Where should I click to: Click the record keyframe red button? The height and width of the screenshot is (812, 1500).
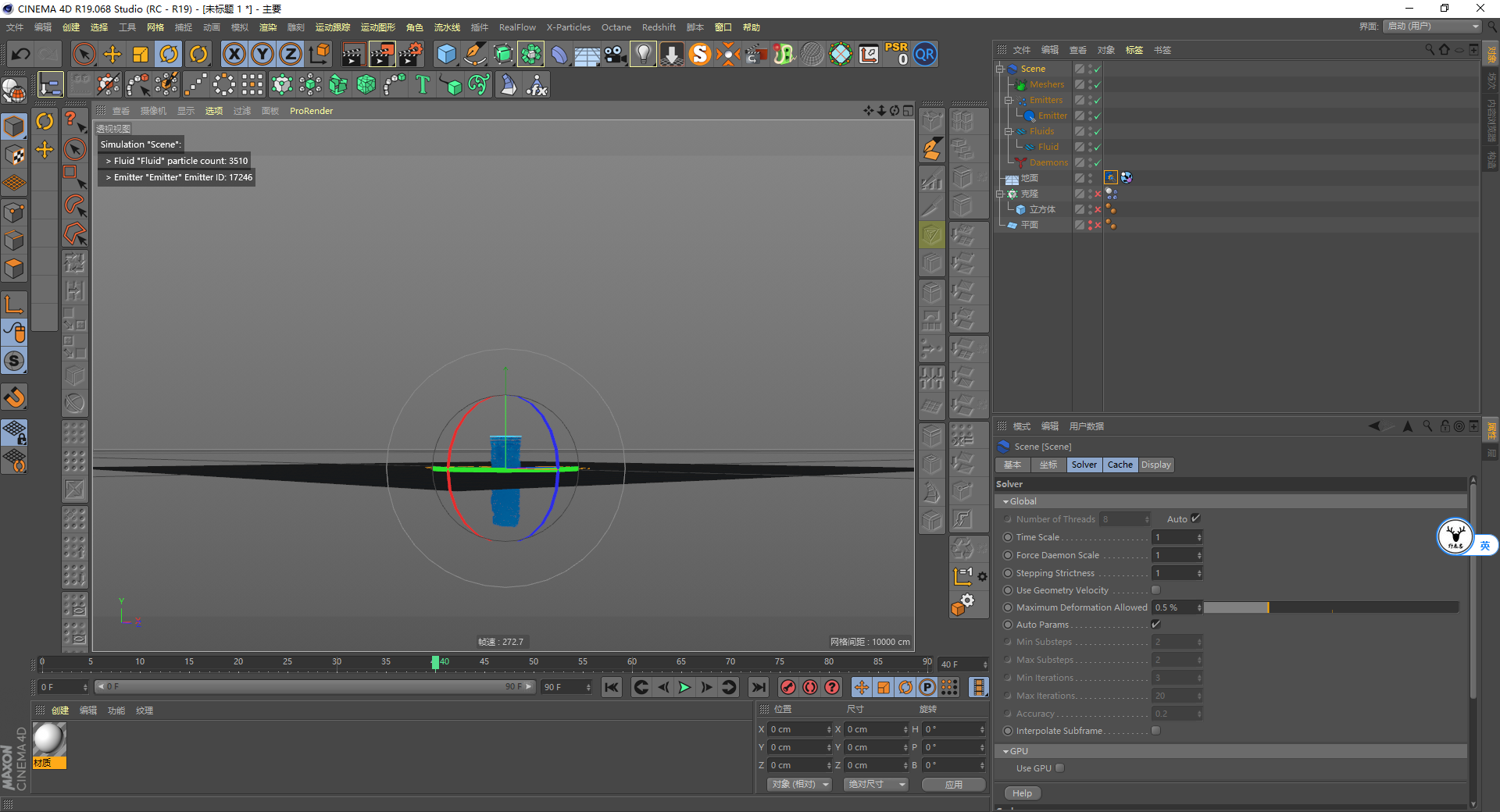point(788,687)
